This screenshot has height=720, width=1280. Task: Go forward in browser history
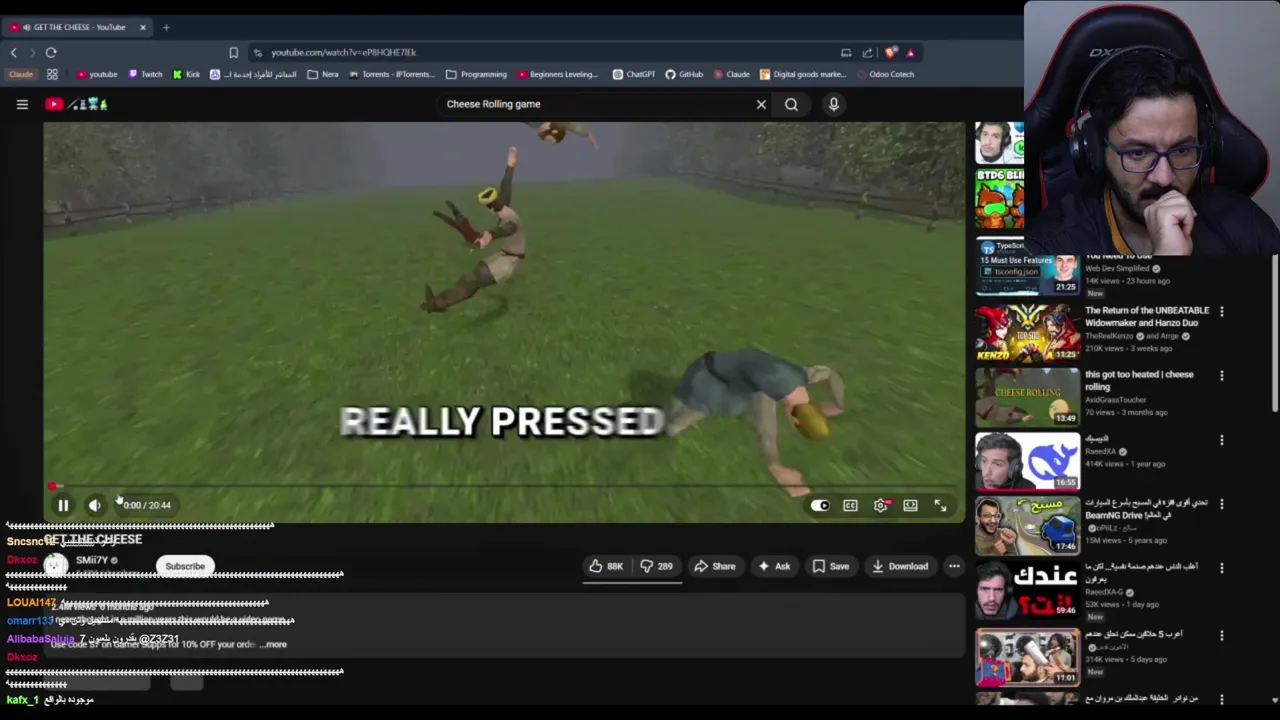[32, 52]
